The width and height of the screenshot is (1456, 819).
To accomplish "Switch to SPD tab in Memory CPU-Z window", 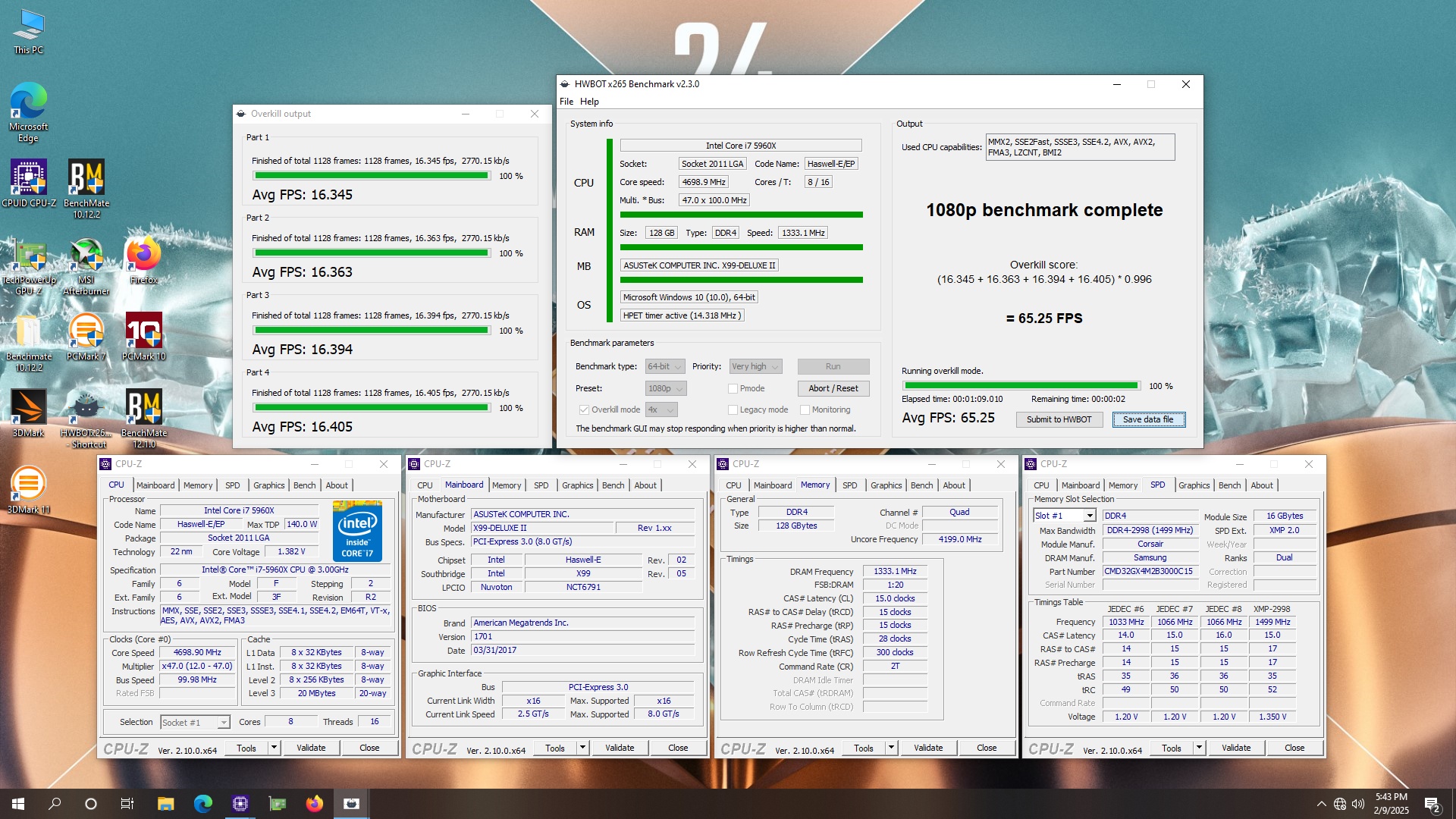I will pyautogui.click(x=849, y=485).
